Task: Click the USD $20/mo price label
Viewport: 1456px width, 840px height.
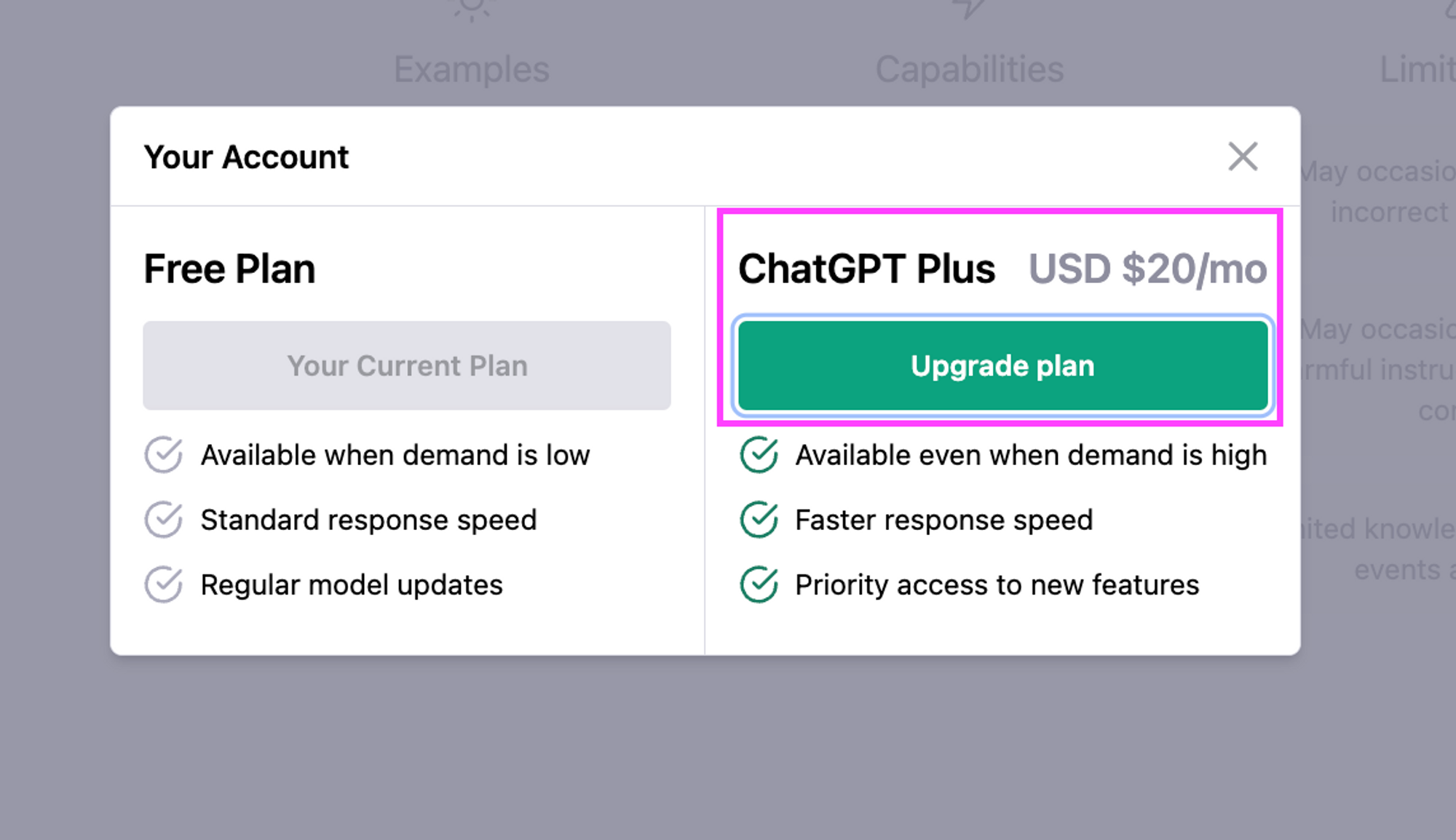Action: [1148, 268]
